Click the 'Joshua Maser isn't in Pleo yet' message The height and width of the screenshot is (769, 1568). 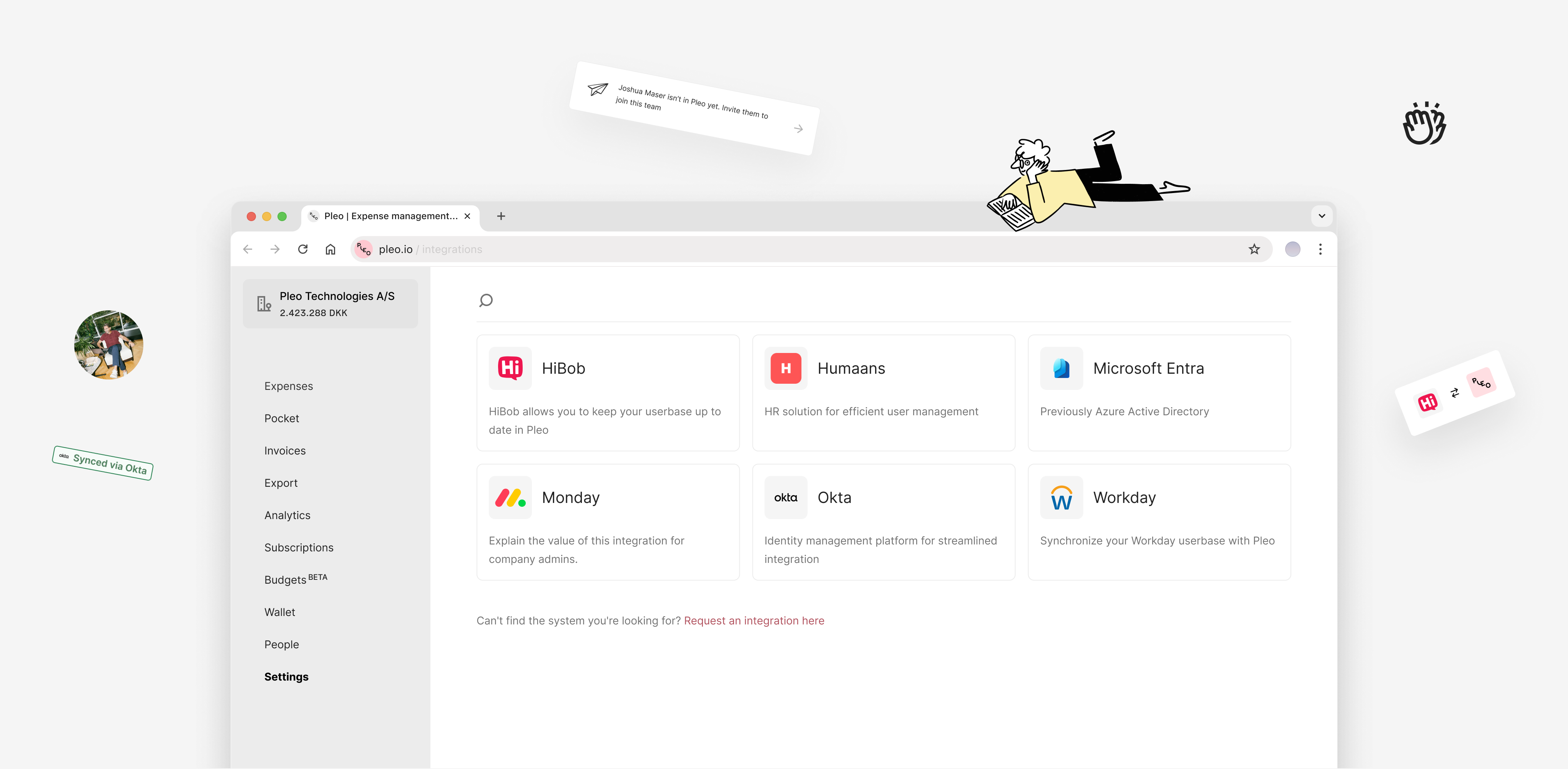tap(692, 102)
